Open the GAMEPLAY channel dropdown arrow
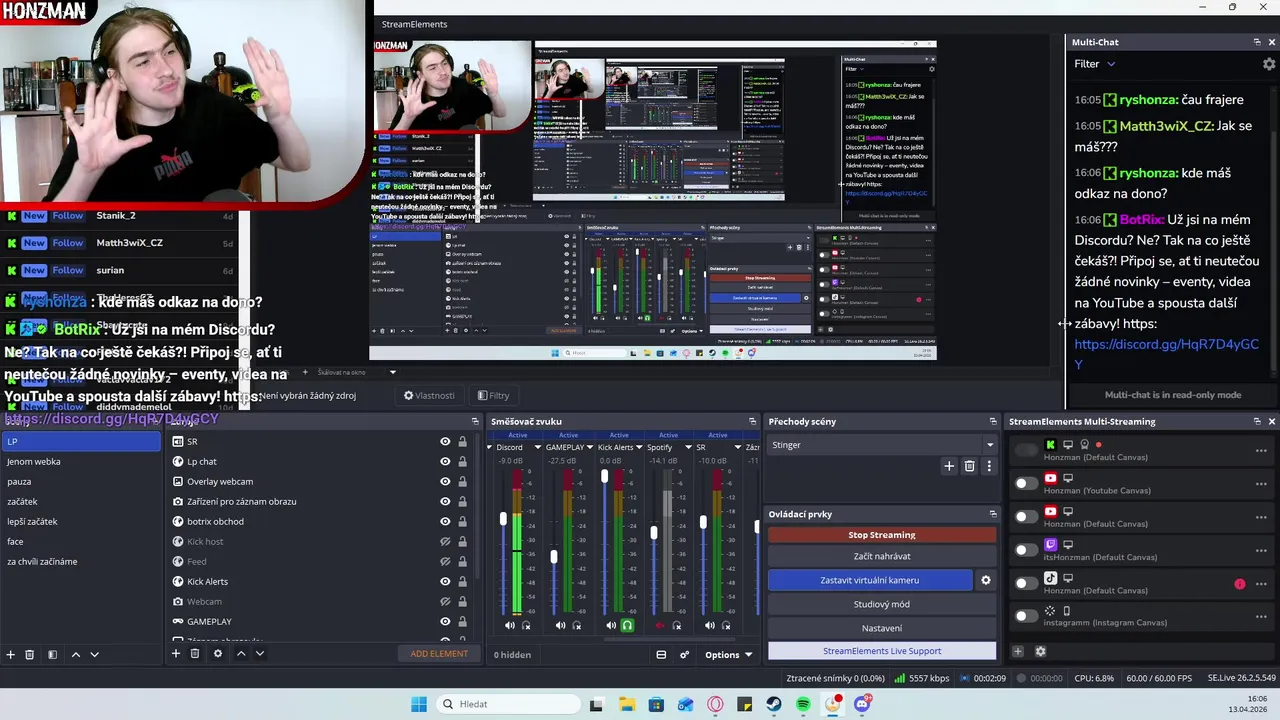The height and width of the screenshot is (720, 1280). (x=590, y=447)
